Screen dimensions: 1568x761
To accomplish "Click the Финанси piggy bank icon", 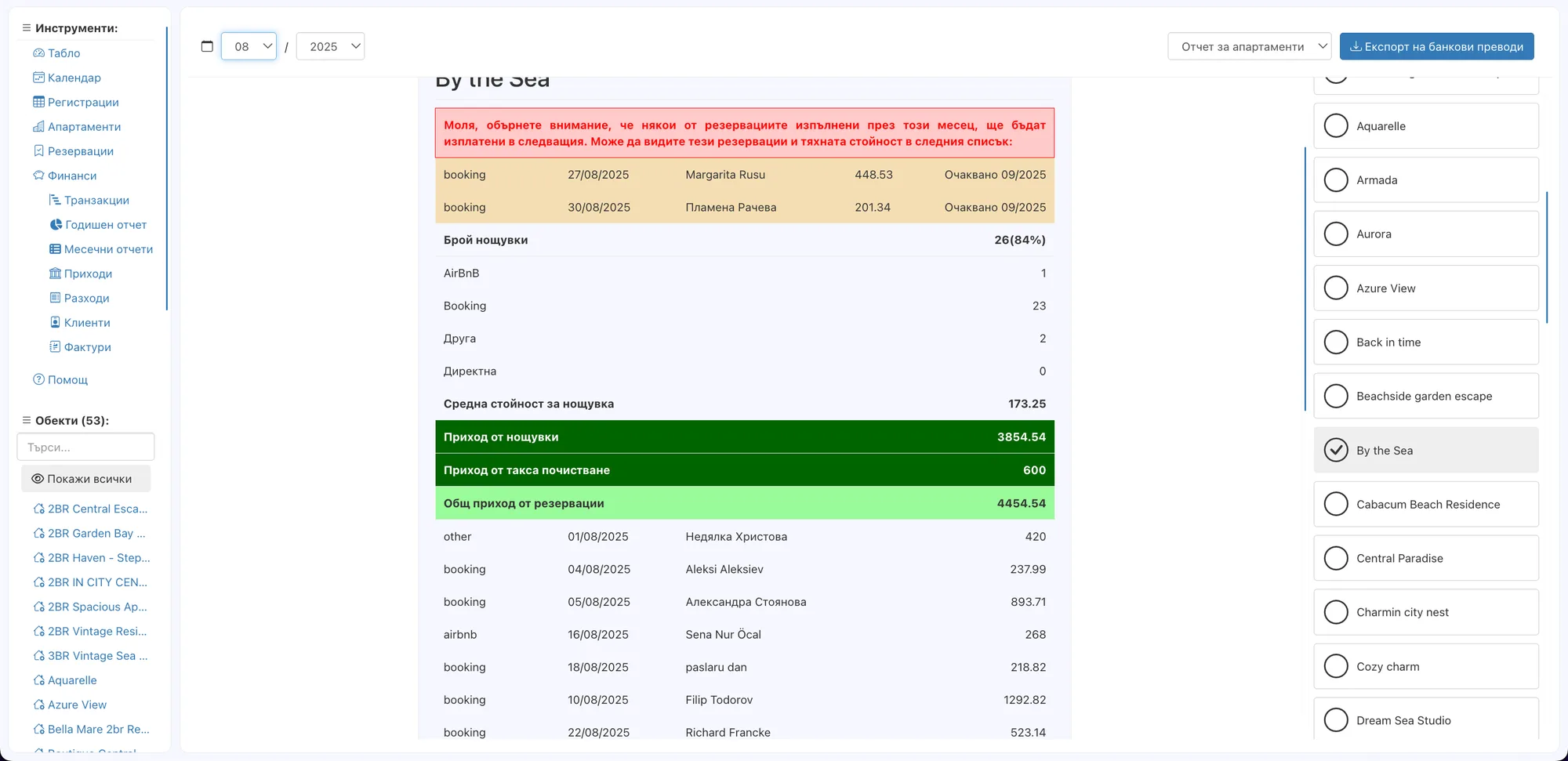I will coord(38,176).
